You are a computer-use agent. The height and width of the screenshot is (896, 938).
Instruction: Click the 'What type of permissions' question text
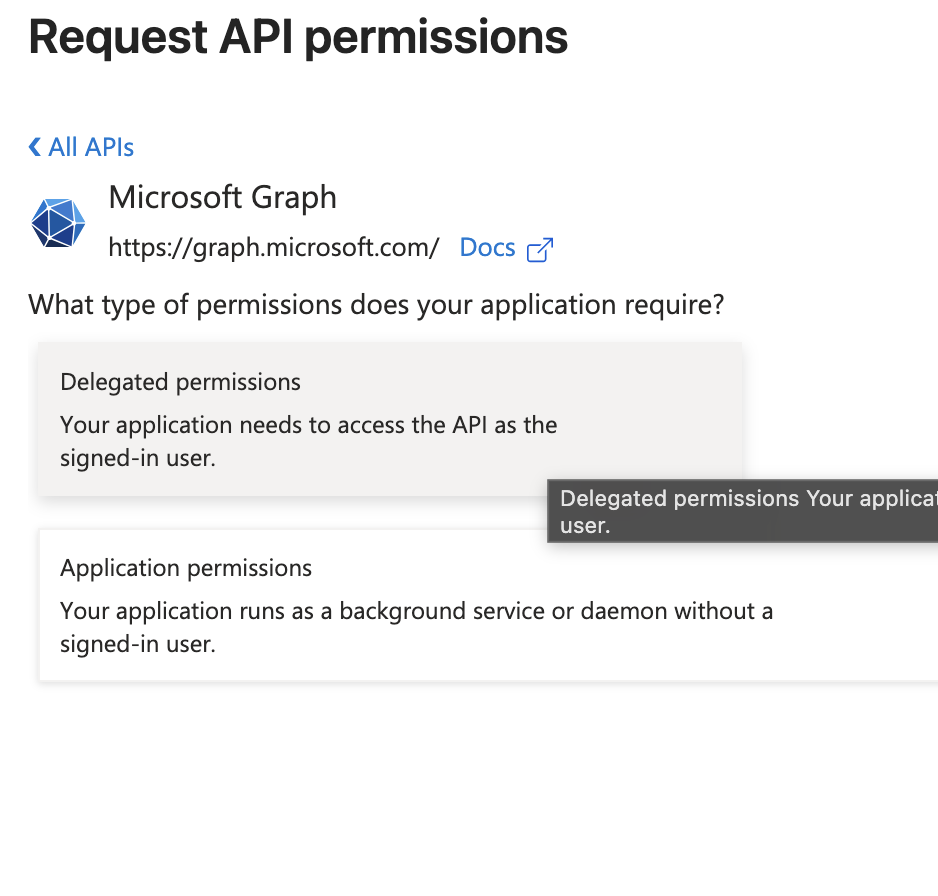pos(376,305)
